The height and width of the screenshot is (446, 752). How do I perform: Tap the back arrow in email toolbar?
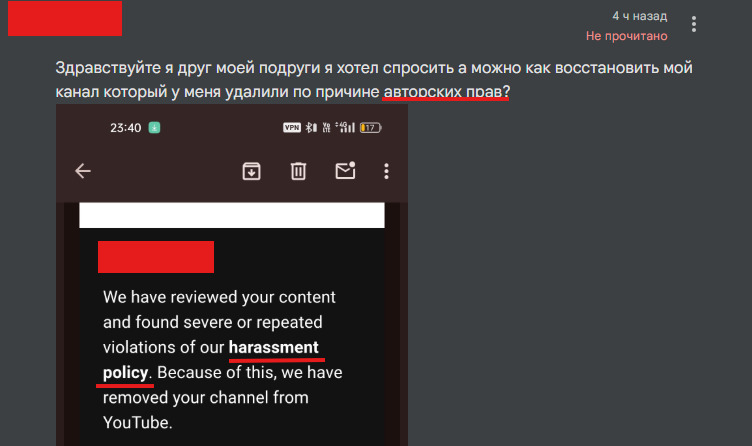pyautogui.click(x=83, y=171)
